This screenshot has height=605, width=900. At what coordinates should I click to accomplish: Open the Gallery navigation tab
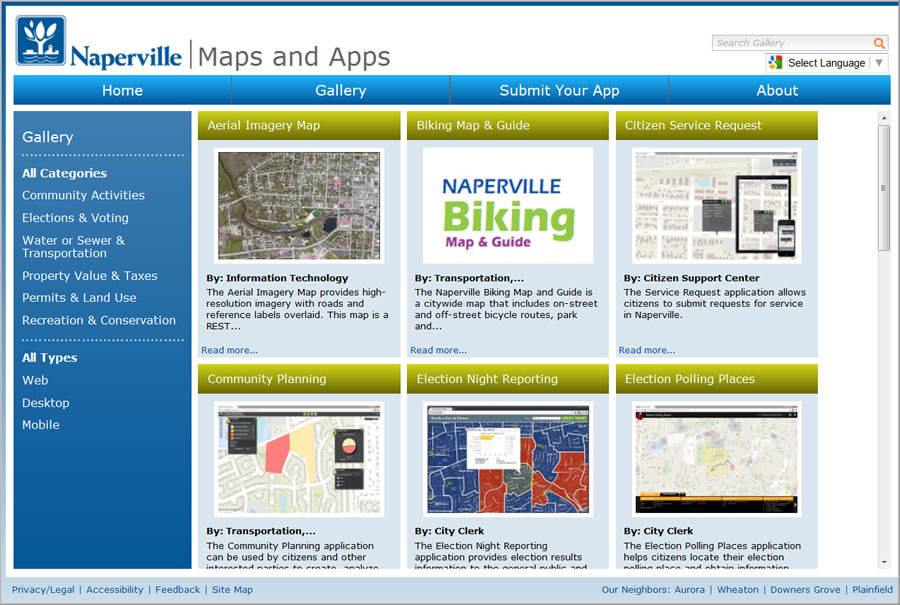(x=340, y=90)
